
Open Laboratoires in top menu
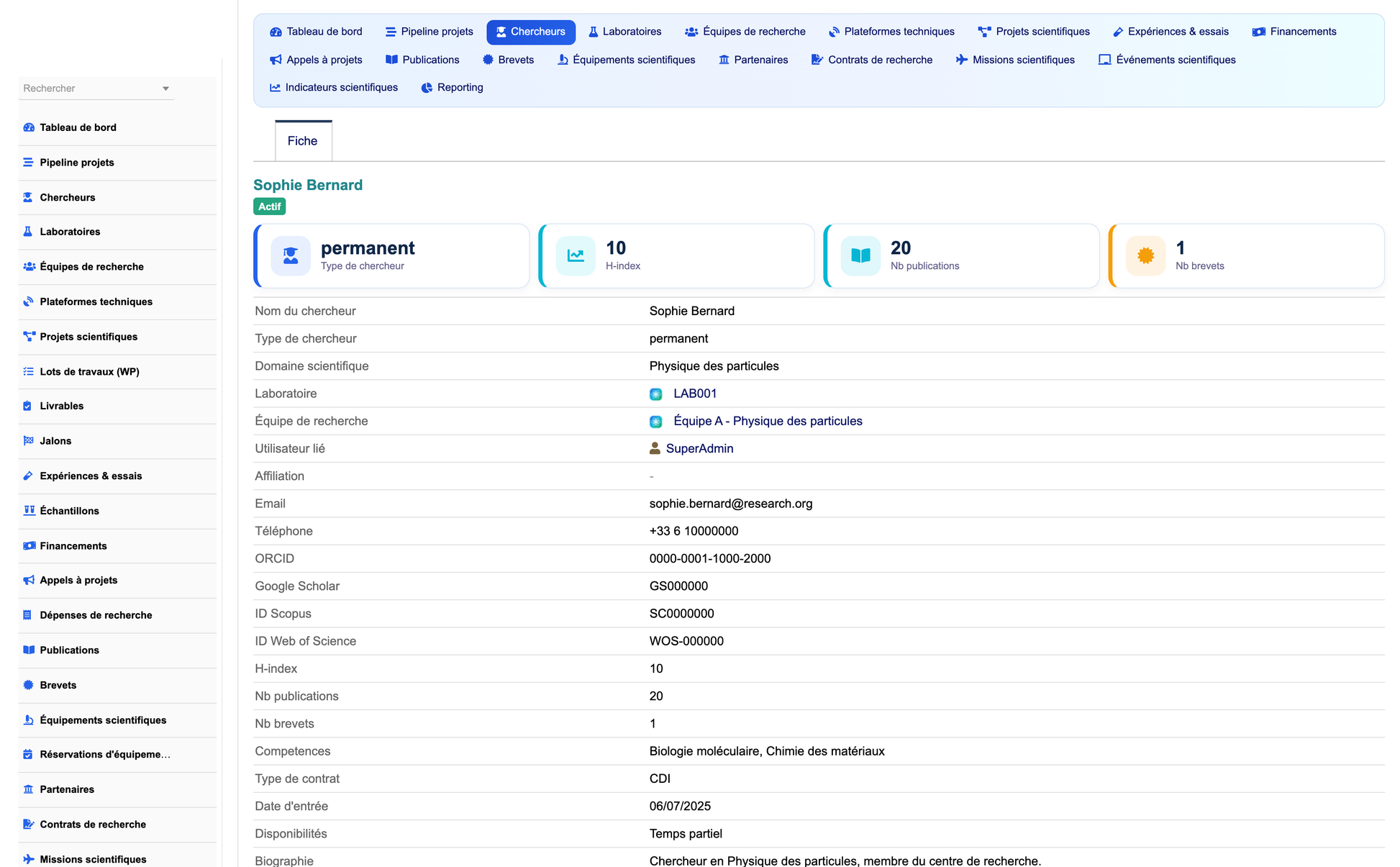coord(624,32)
